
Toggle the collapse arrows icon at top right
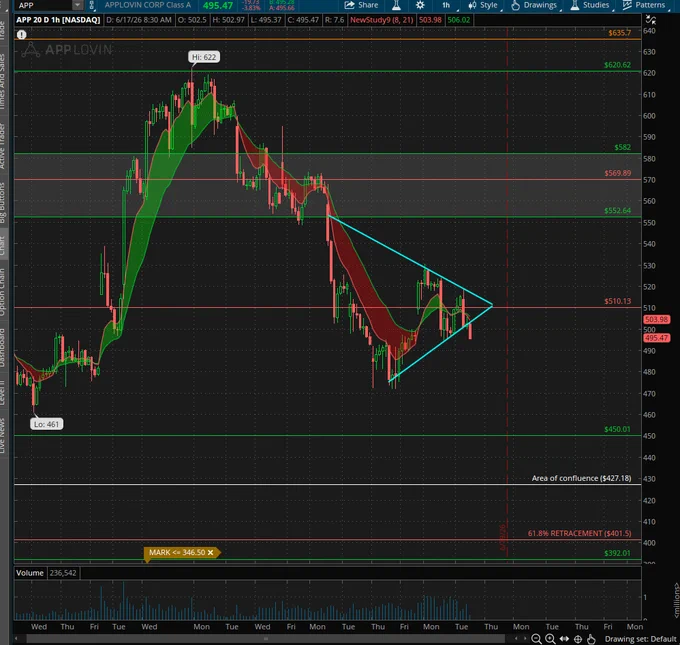coord(651,20)
